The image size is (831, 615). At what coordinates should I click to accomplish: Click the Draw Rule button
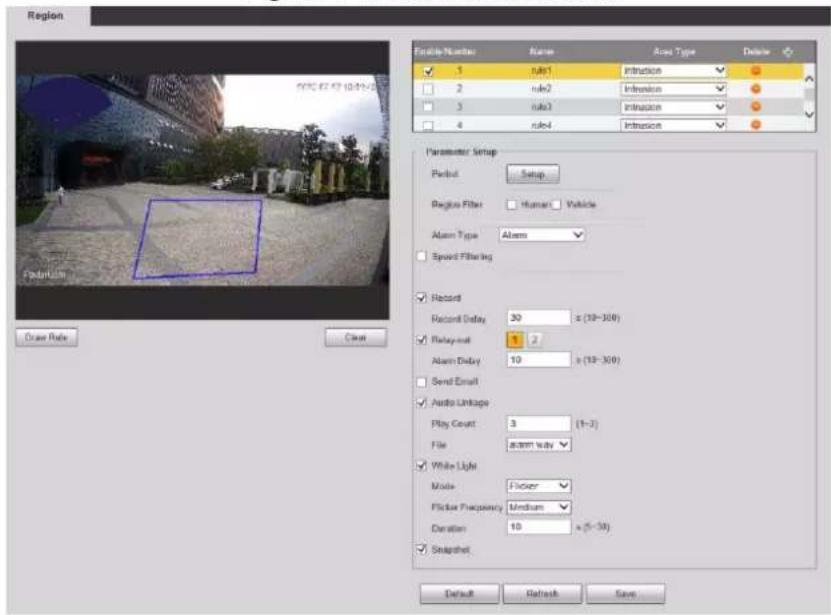[47, 337]
